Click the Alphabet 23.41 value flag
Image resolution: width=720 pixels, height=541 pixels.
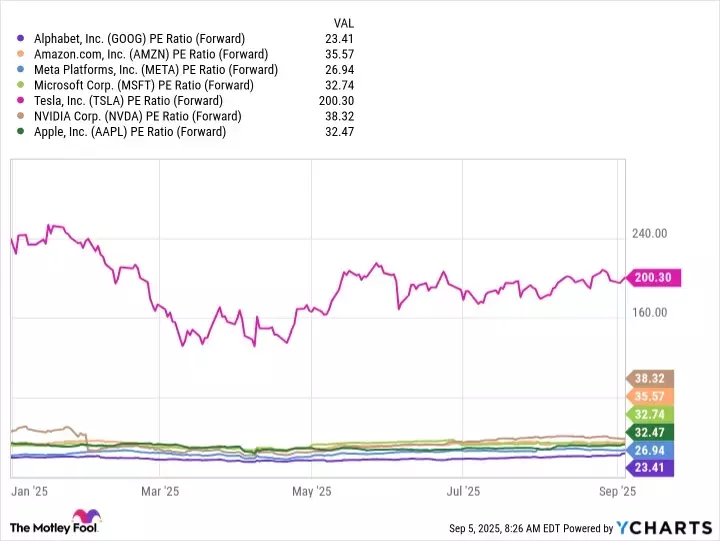tap(650, 467)
